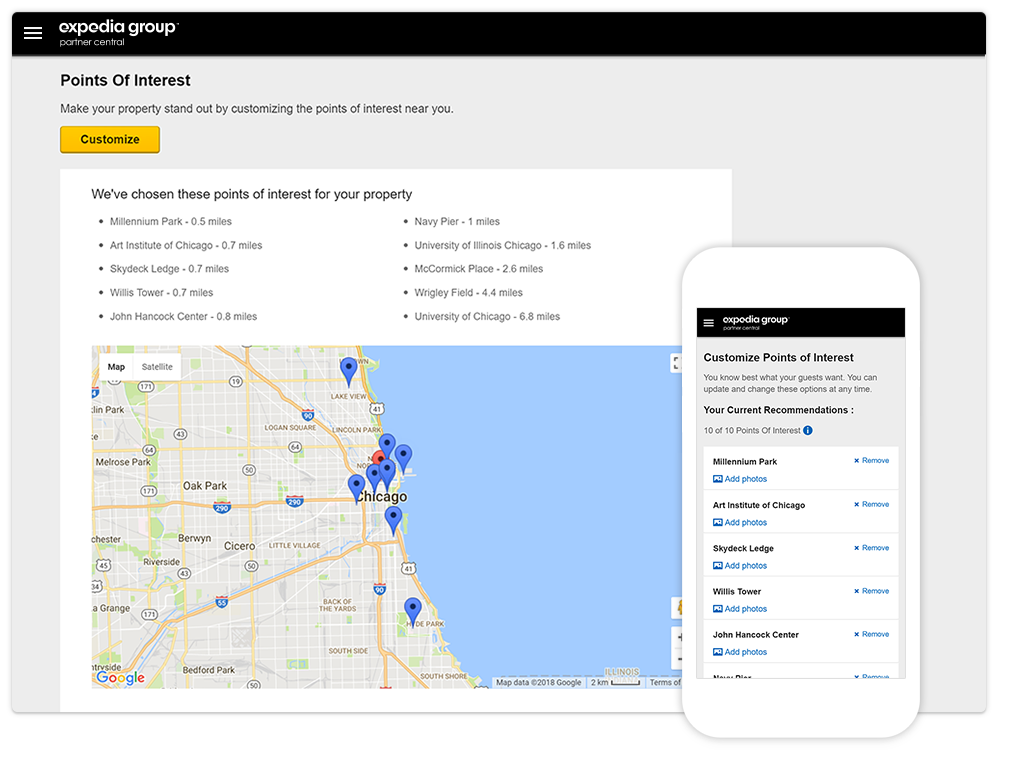Click the 'Melrose Park' label on the map
The height and width of the screenshot is (768, 1020).
point(122,462)
